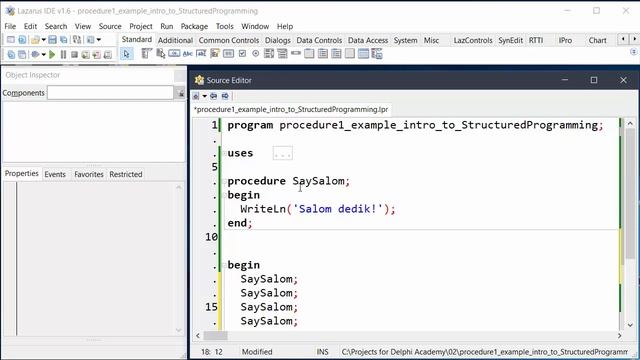Open the Tools menu
This screenshot has height=360, width=640.
point(224,26)
